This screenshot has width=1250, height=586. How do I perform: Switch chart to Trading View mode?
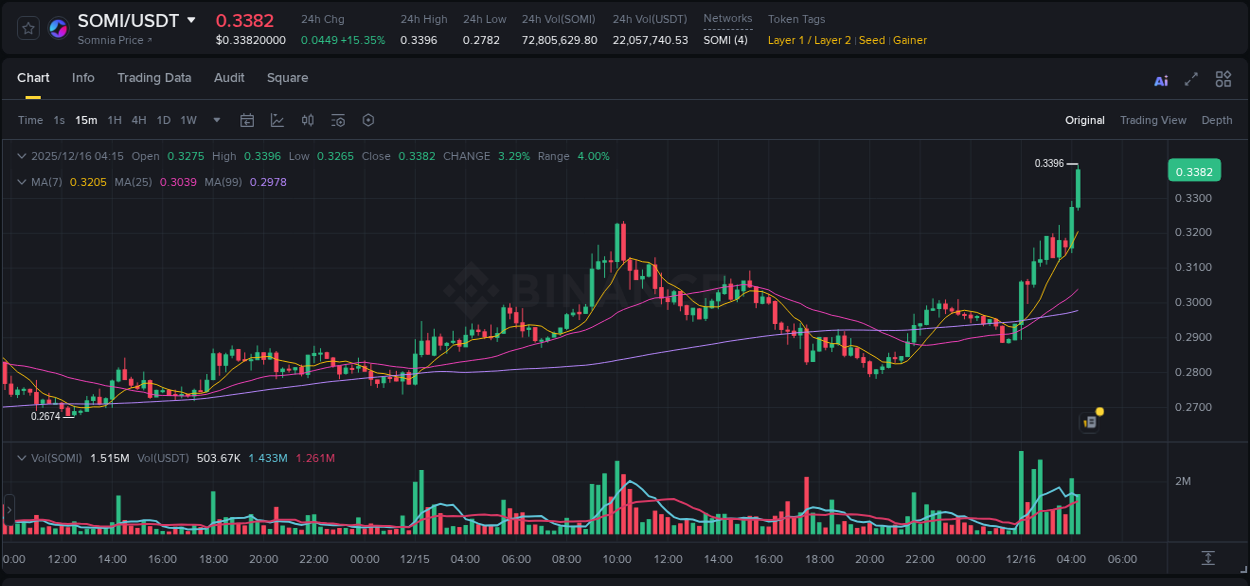point(1153,120)
